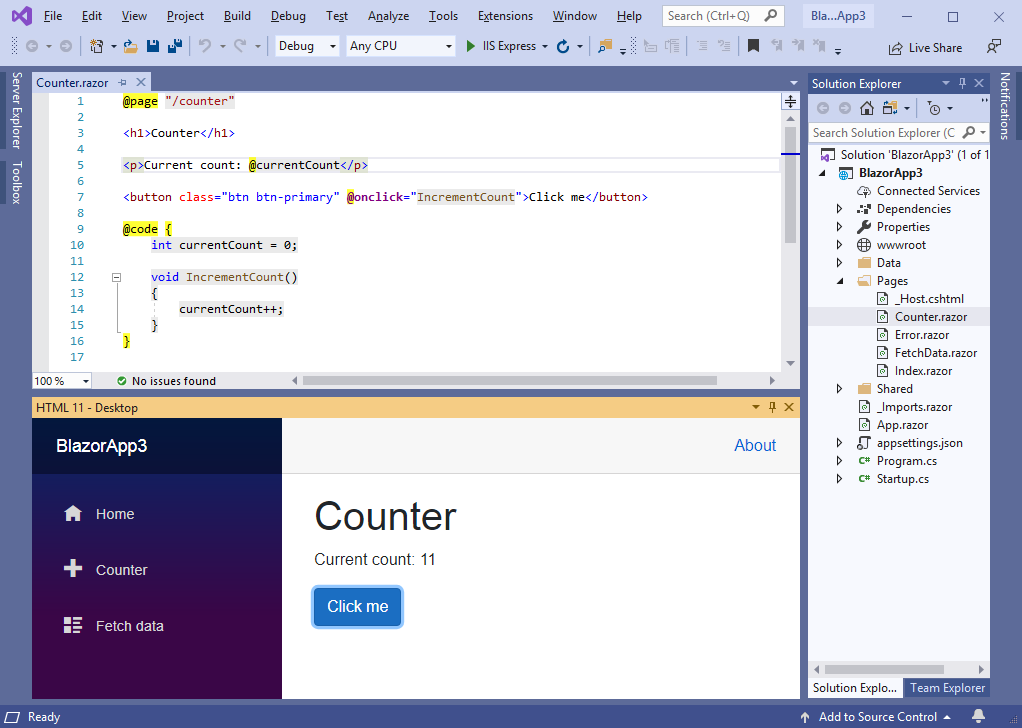Collapse the IncrementCount method outline

(117, 277)
